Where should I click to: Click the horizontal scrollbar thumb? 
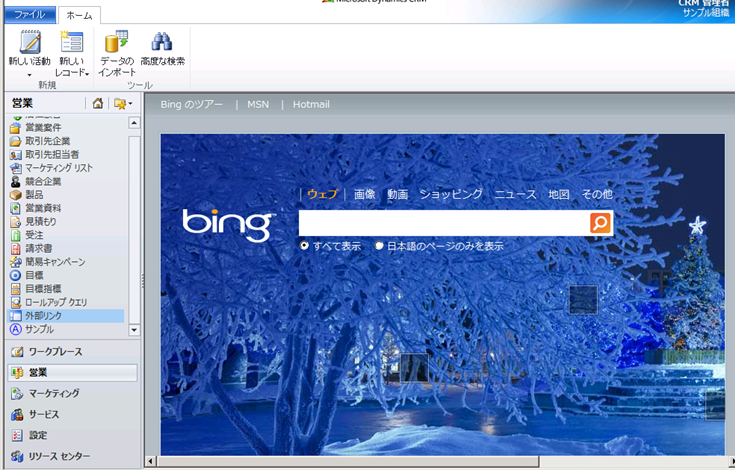348,462
